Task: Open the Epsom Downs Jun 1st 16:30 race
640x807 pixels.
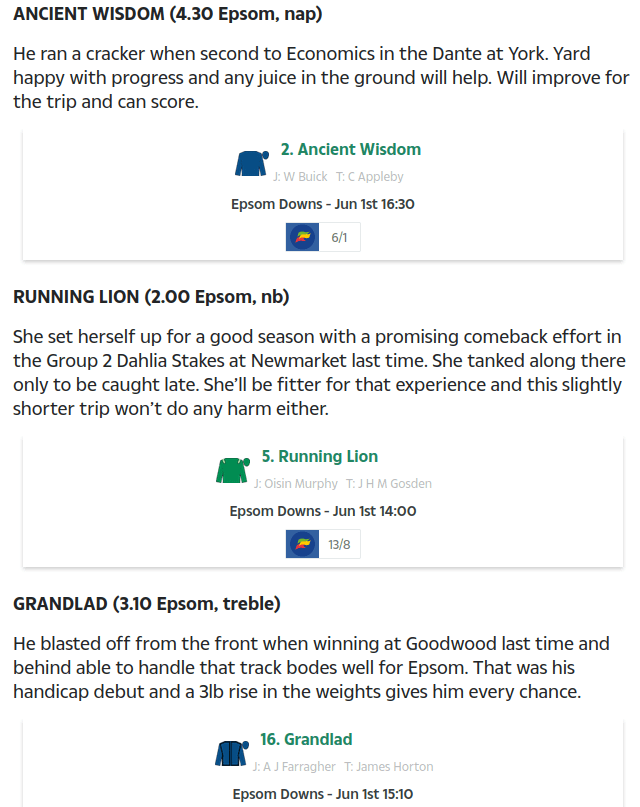Action: pyautogui.click(x=323, y=204)
